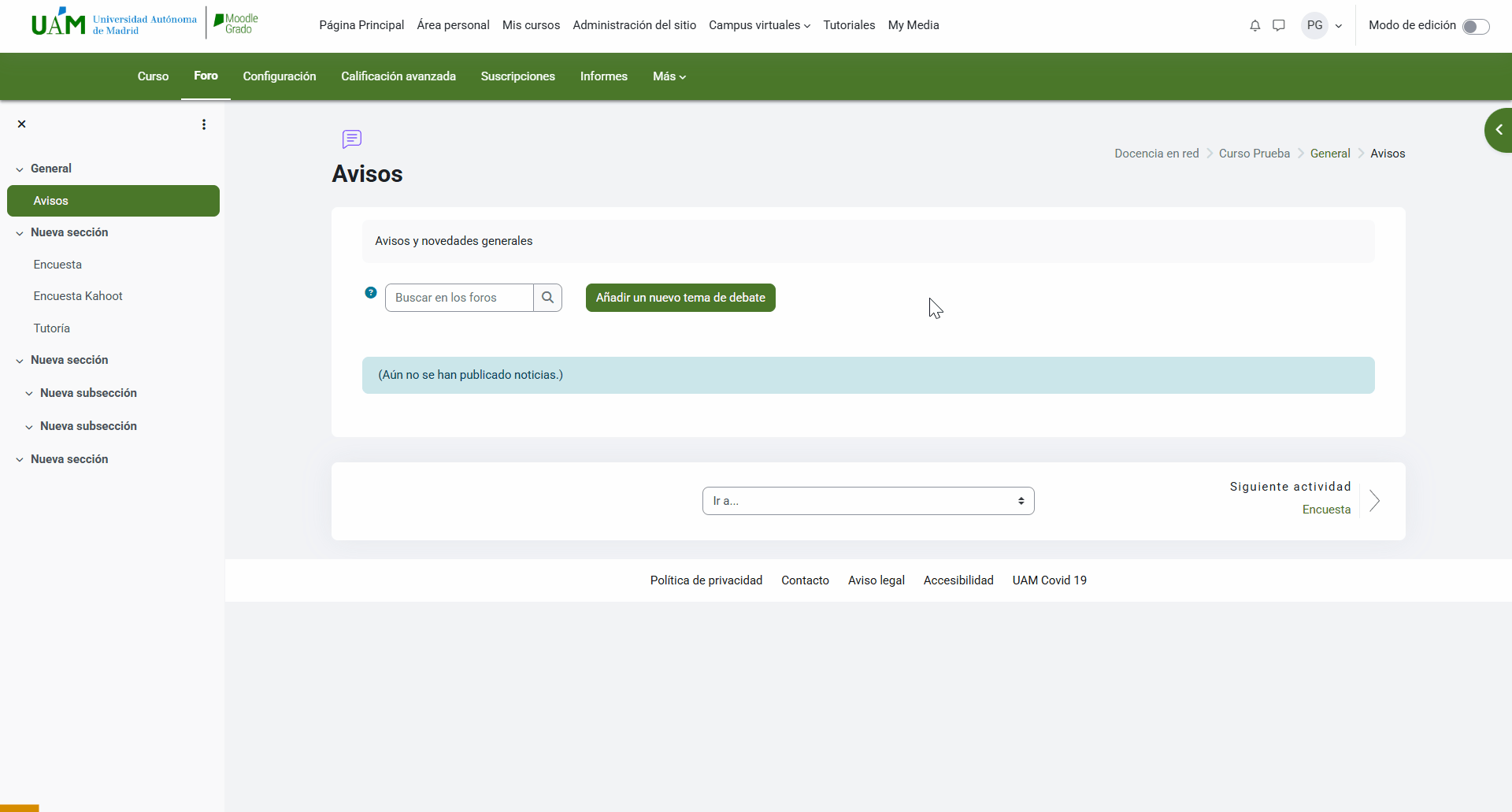Open Tutoría in the sidebar
The width and height of the screenshot is (1512, 812).
click(x=52, y=328)
